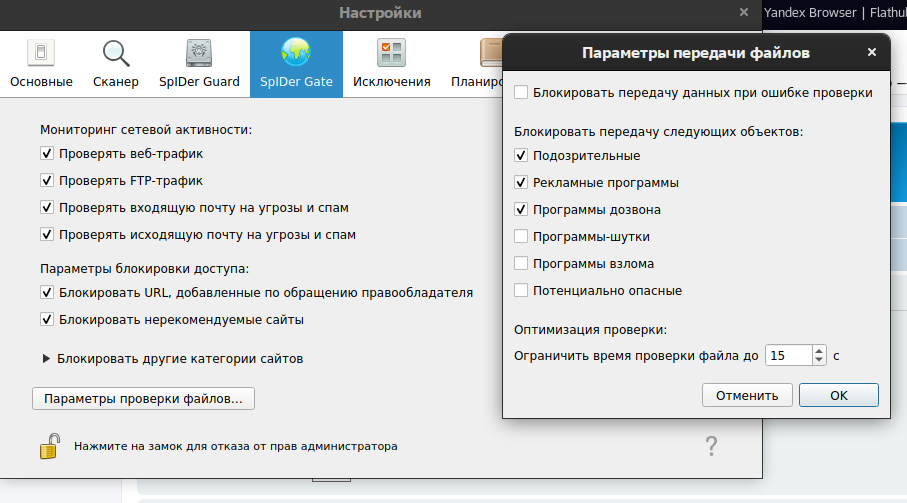This screenshot has width=907, height=503.
Task: Toggle Проверять FTP-трафик checkbox
Action: coord(47,180)
